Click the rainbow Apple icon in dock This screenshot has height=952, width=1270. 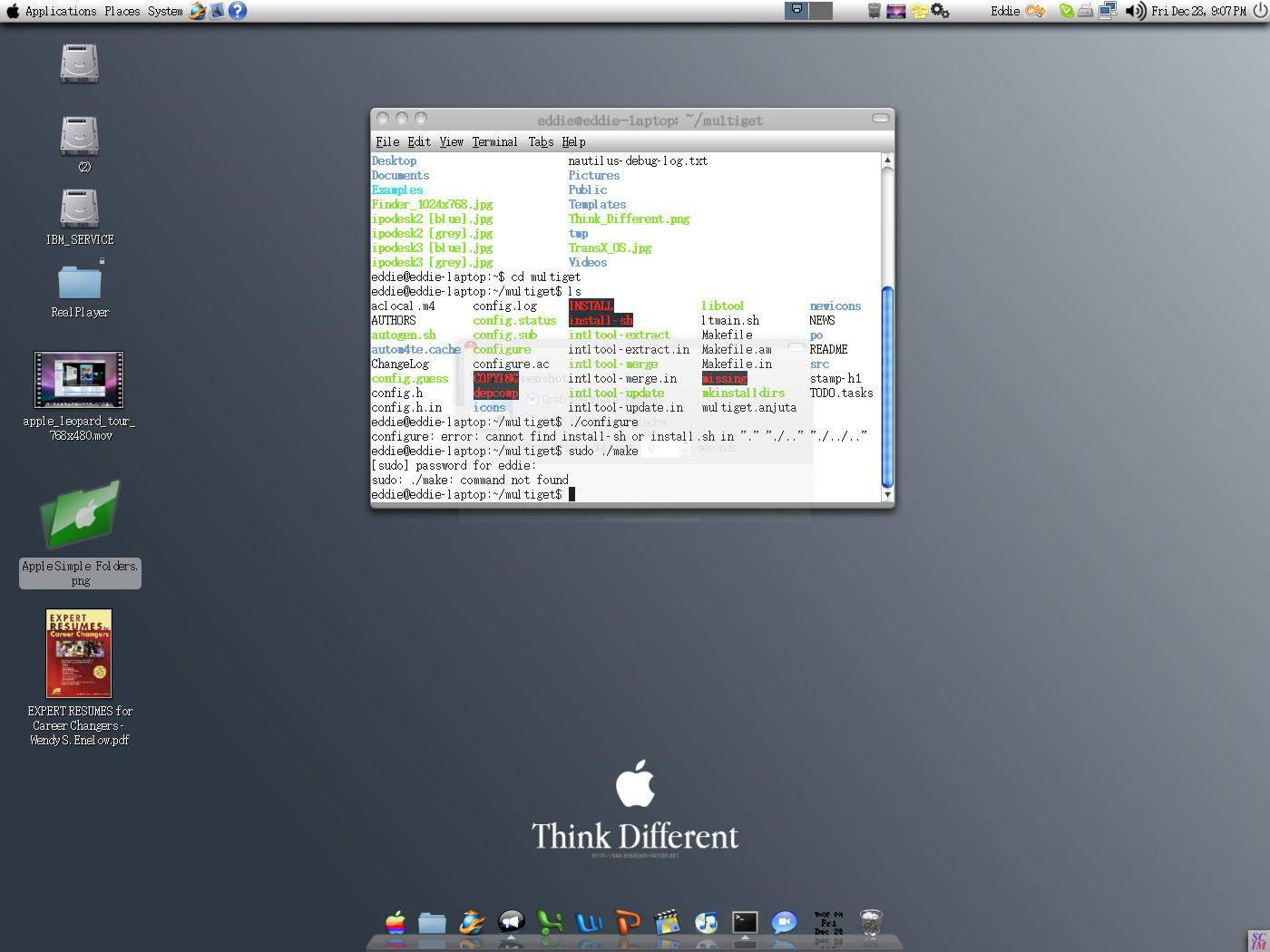coord(396,923)
